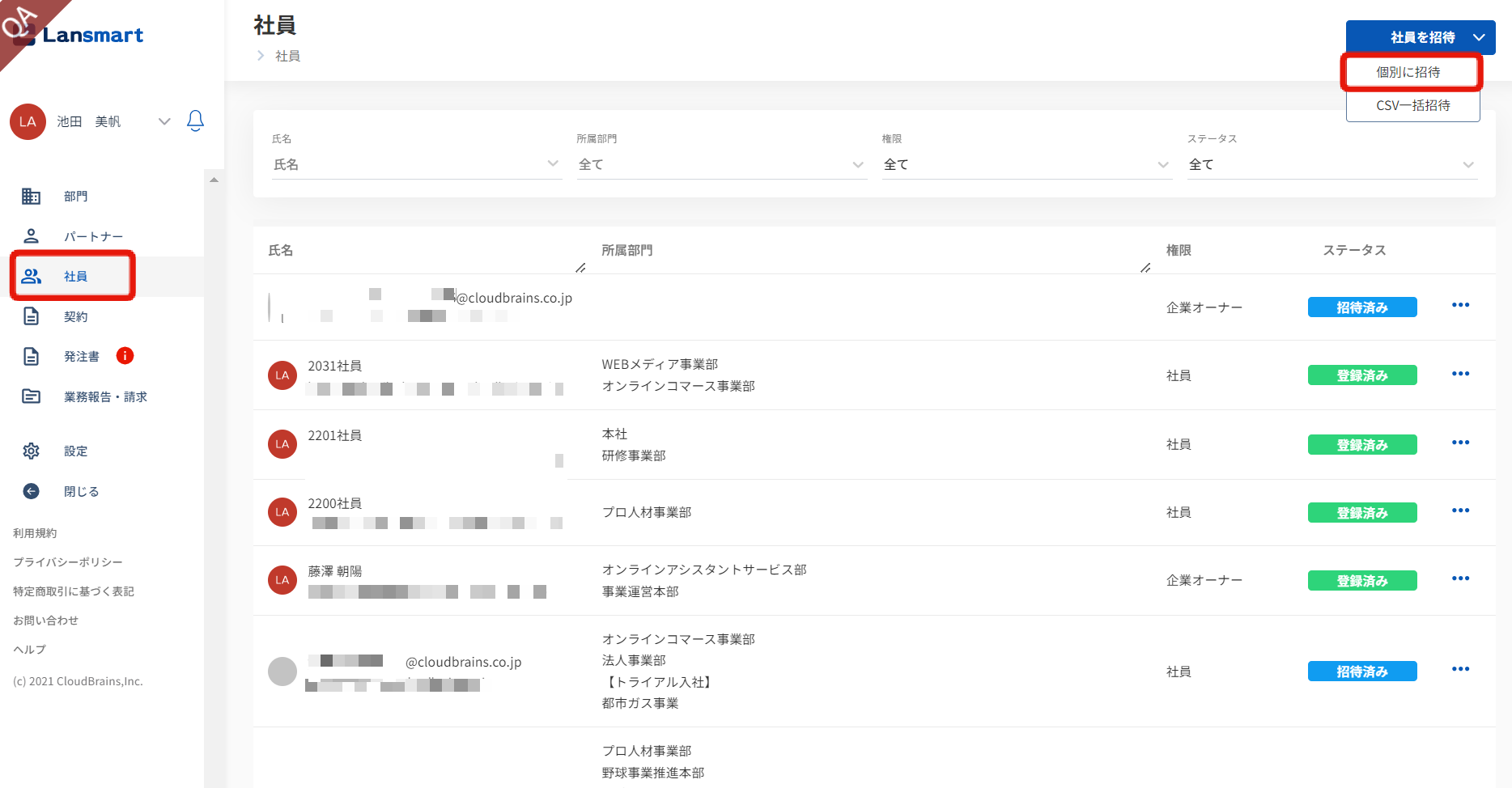
Task: Expand the user menu chevron beside 池田 美帆
Action: coord(164,121)
